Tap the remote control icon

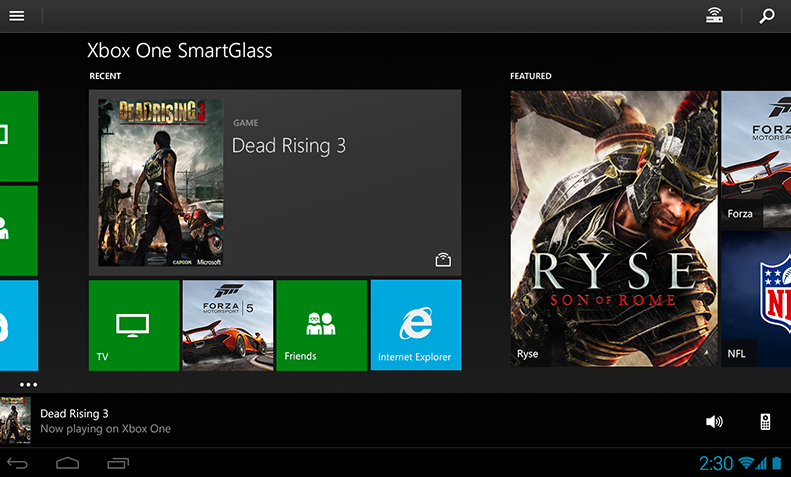point(765,422)
